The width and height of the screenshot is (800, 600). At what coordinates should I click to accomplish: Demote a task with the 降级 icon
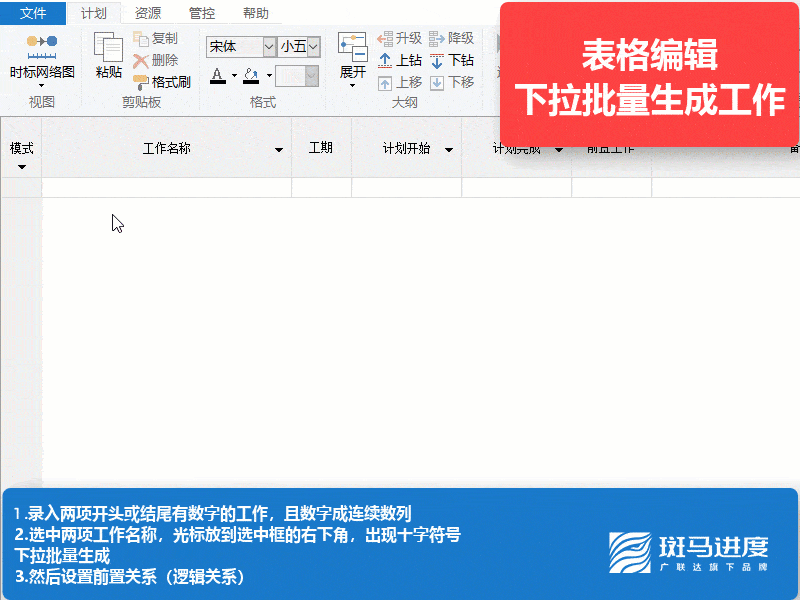pyautogui.click(x=450, y=35)
